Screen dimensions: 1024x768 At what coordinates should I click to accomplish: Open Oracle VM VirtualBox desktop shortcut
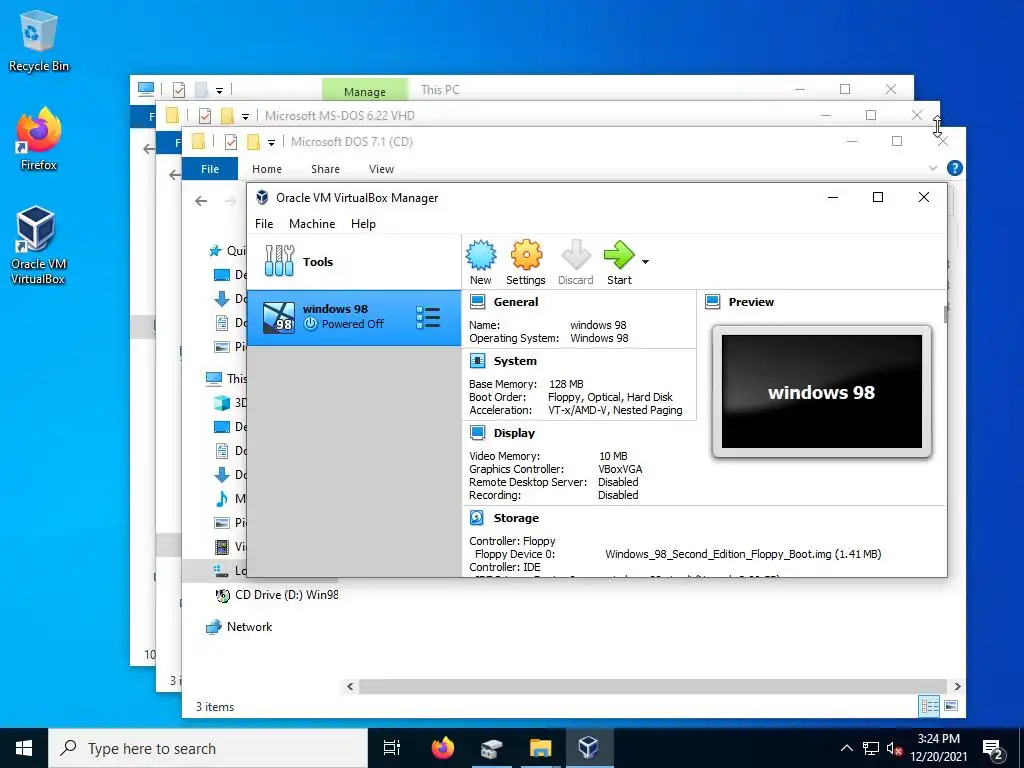(38, 246)
